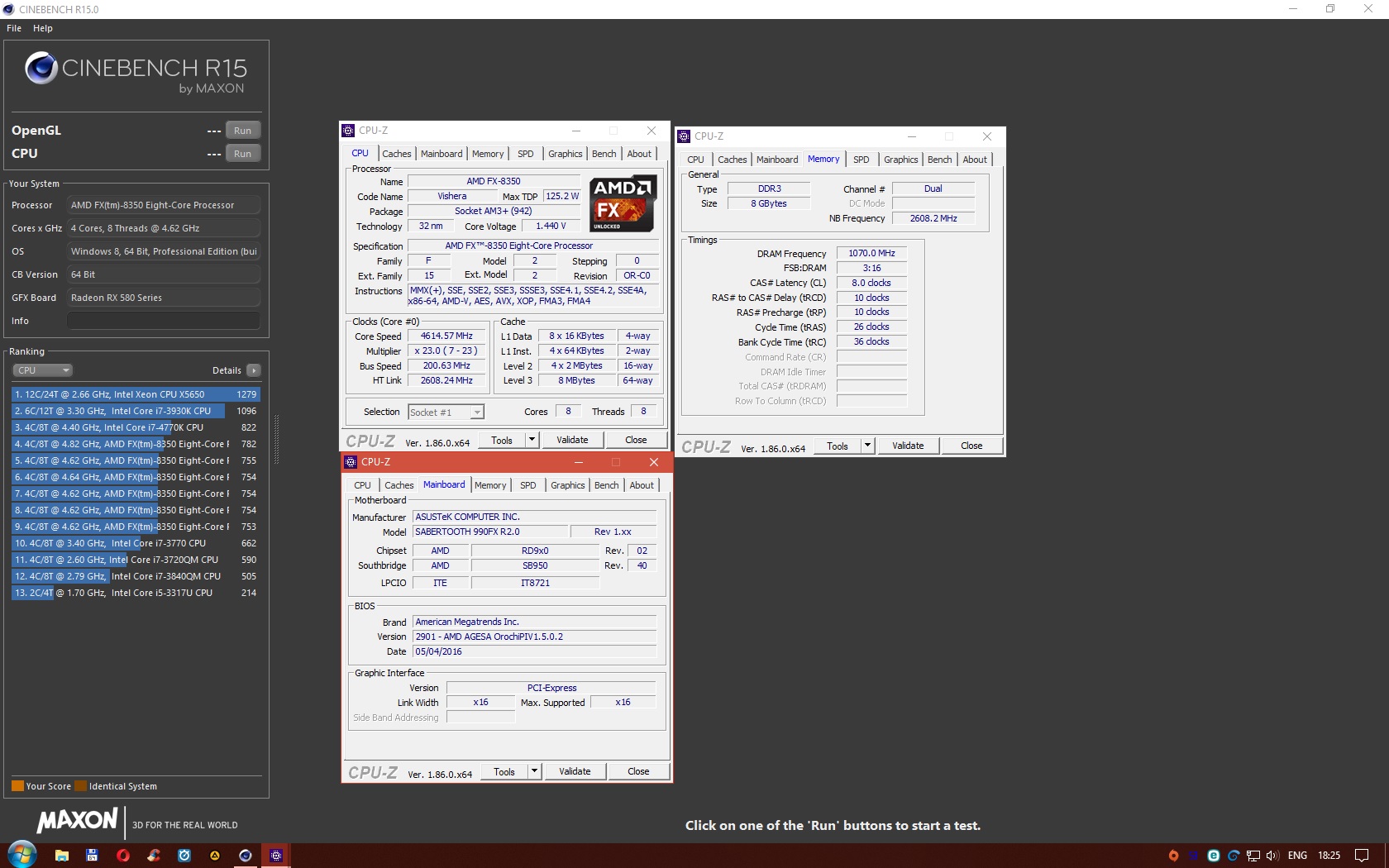
Task: Switch to About tab in Memory window
Action: pyautogui.click(x=975, y=160)
